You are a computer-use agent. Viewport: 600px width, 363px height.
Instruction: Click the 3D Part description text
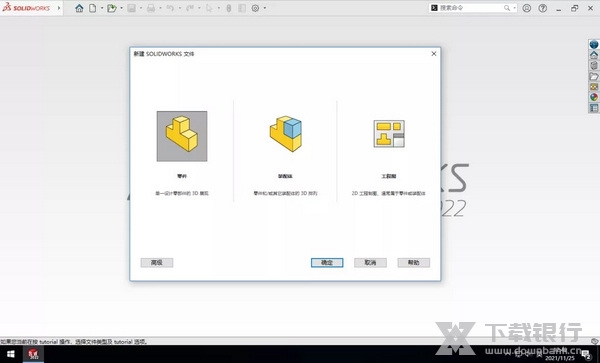[182, 194]
